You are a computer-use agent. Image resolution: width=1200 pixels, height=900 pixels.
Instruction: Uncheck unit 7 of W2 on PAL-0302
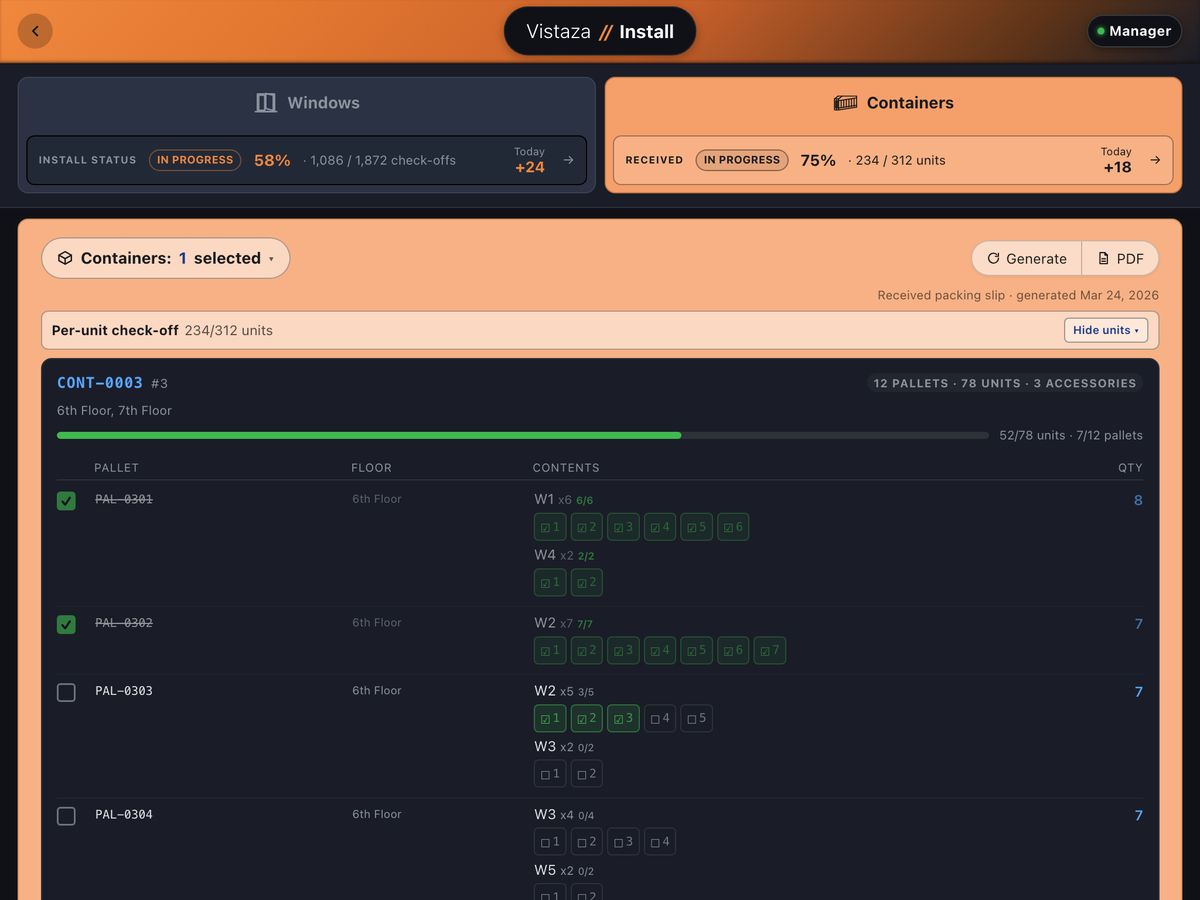(770, 650)
